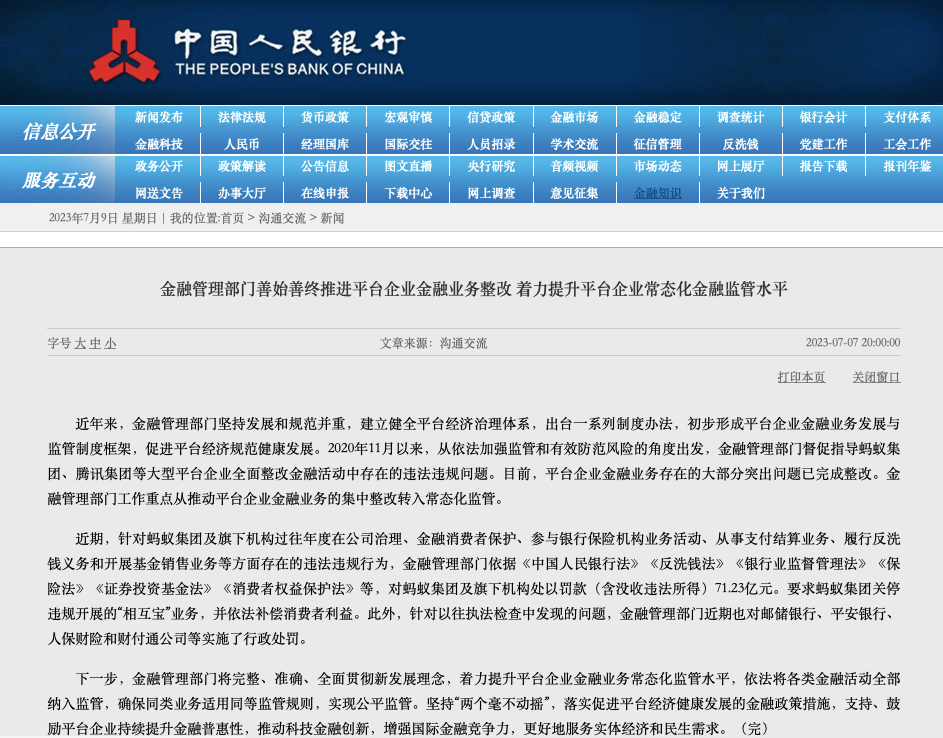Open 宏观审慎 navigation item
This screenshot has width=943, height=738.
coord(408,117)
